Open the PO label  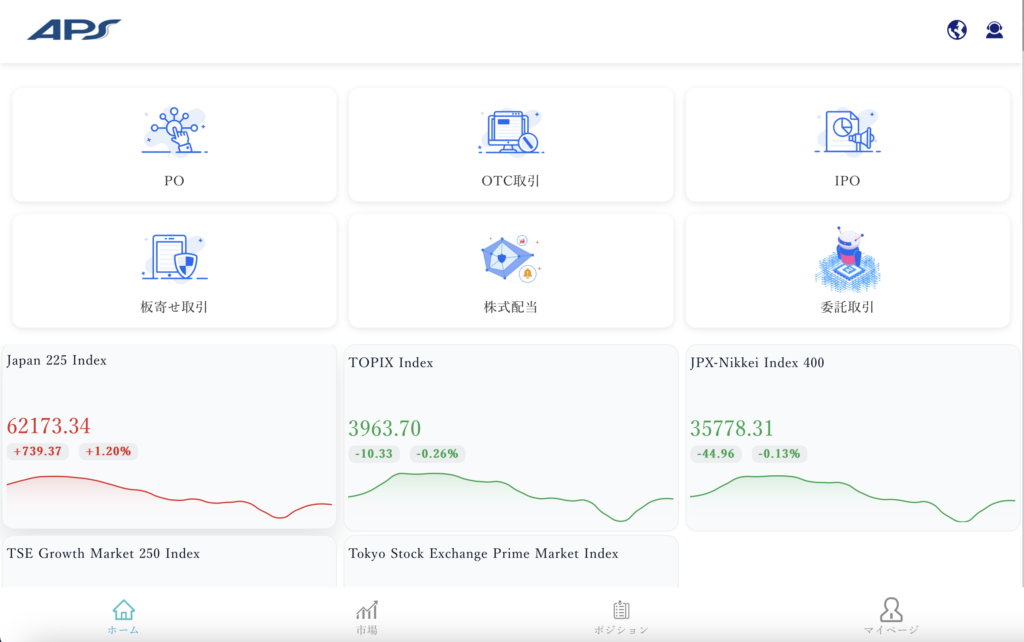point(174,181)
